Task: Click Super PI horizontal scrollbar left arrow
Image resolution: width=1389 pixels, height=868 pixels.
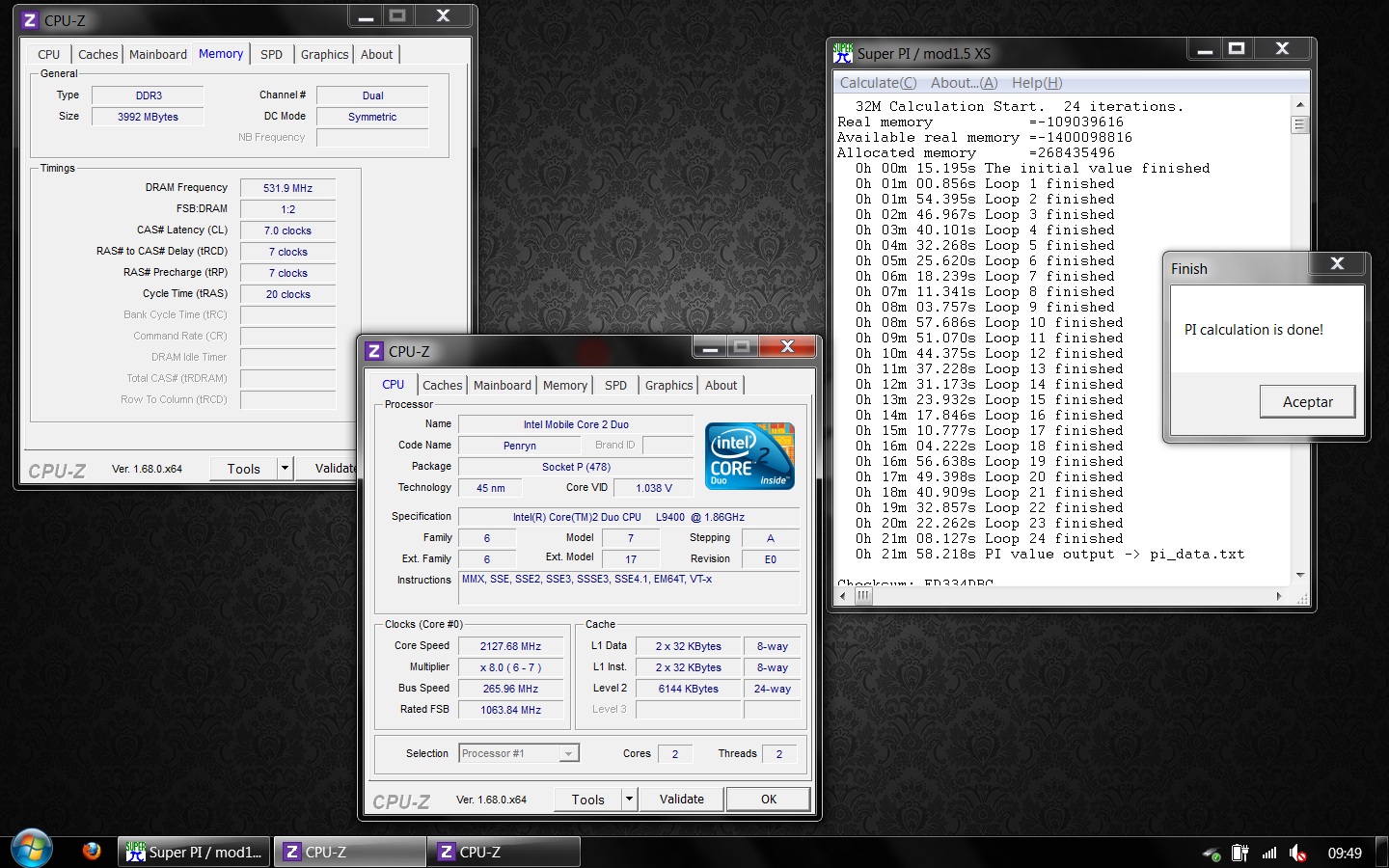Action: click(843, 596)
